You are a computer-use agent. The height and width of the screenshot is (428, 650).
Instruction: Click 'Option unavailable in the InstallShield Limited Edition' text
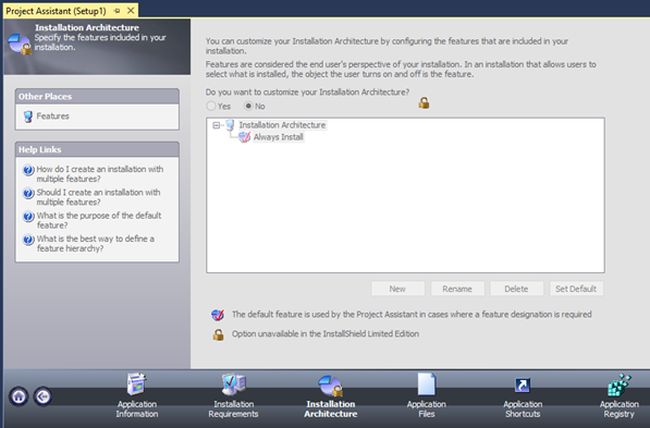click(325, 334)
